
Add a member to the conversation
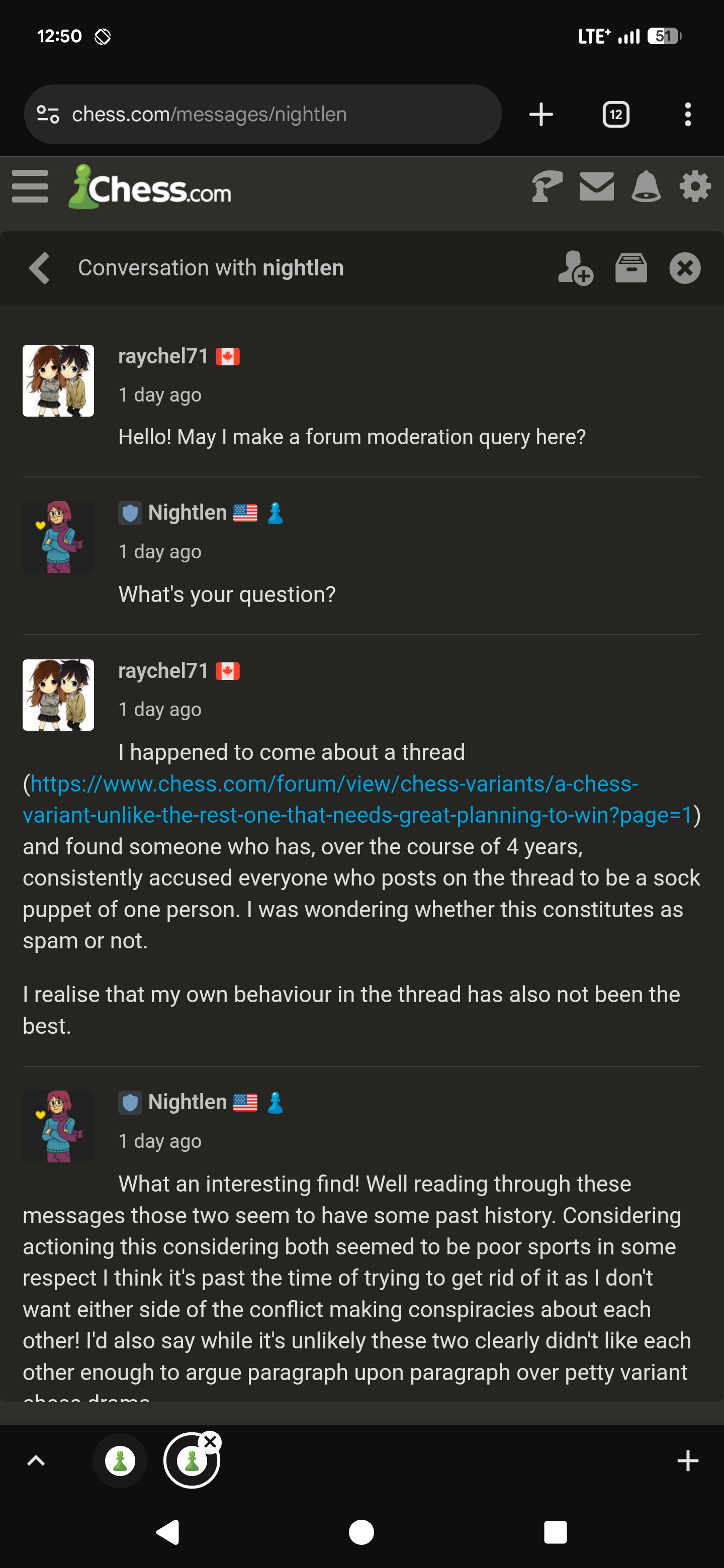575,268
